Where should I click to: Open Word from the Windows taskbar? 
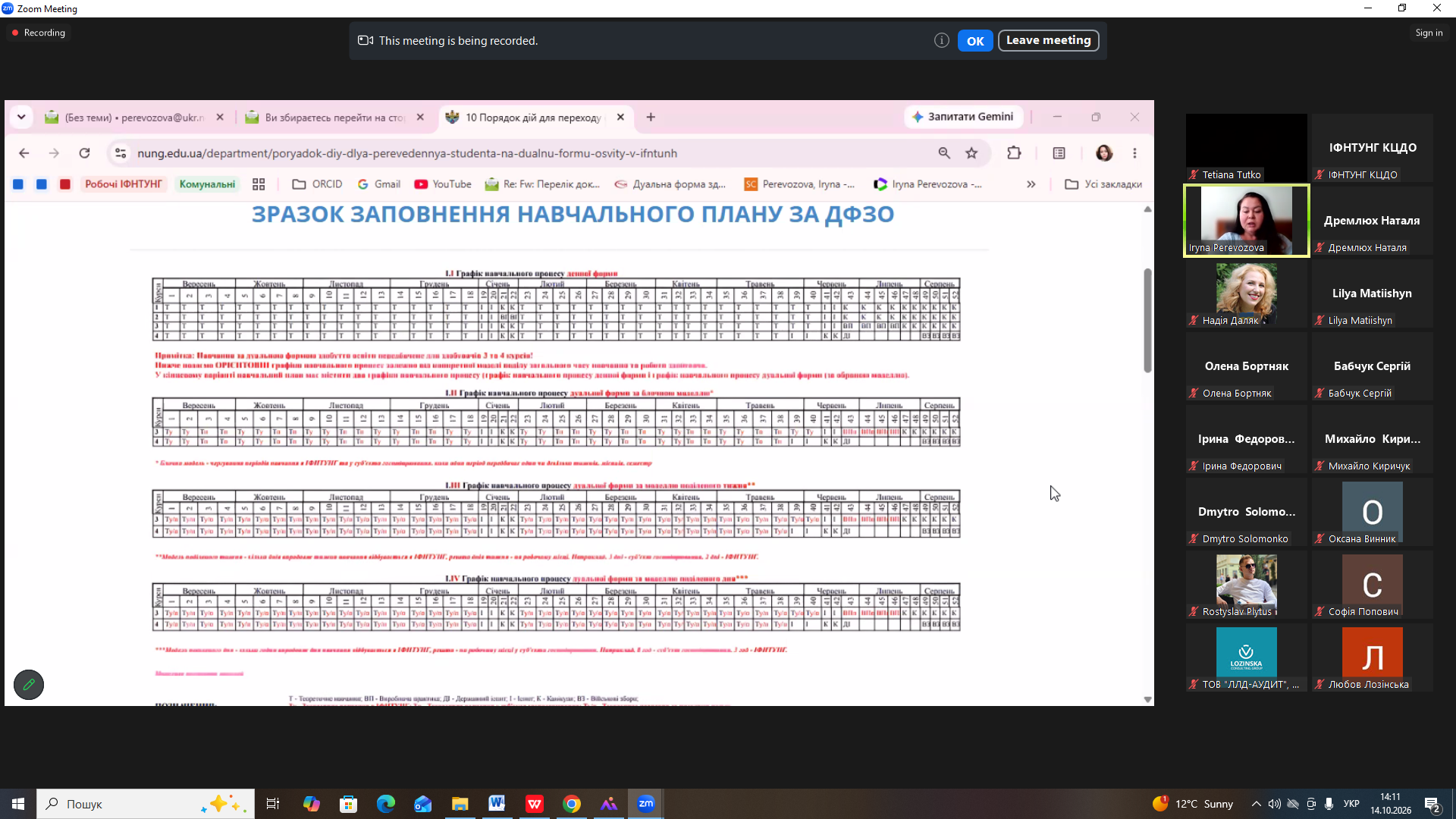coord(497,804)
